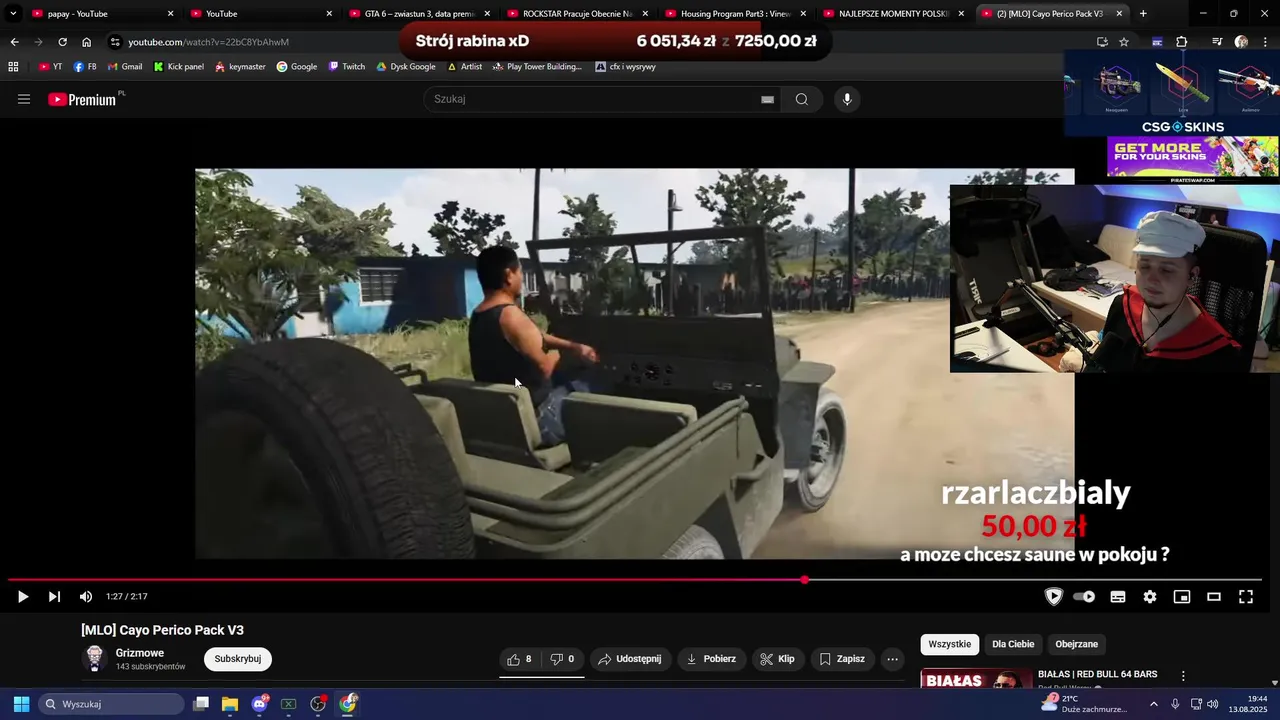Open the YT bookmark
Viewport: 1280px width, 720px height.
[50, 67]
